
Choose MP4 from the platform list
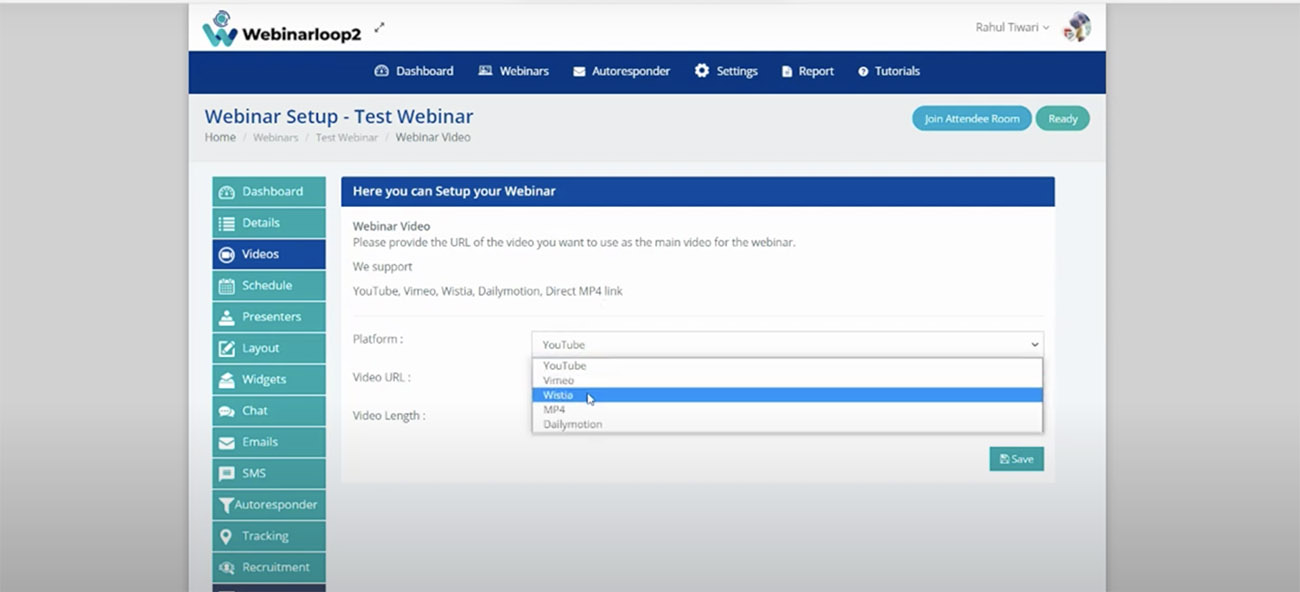[787, 409]
